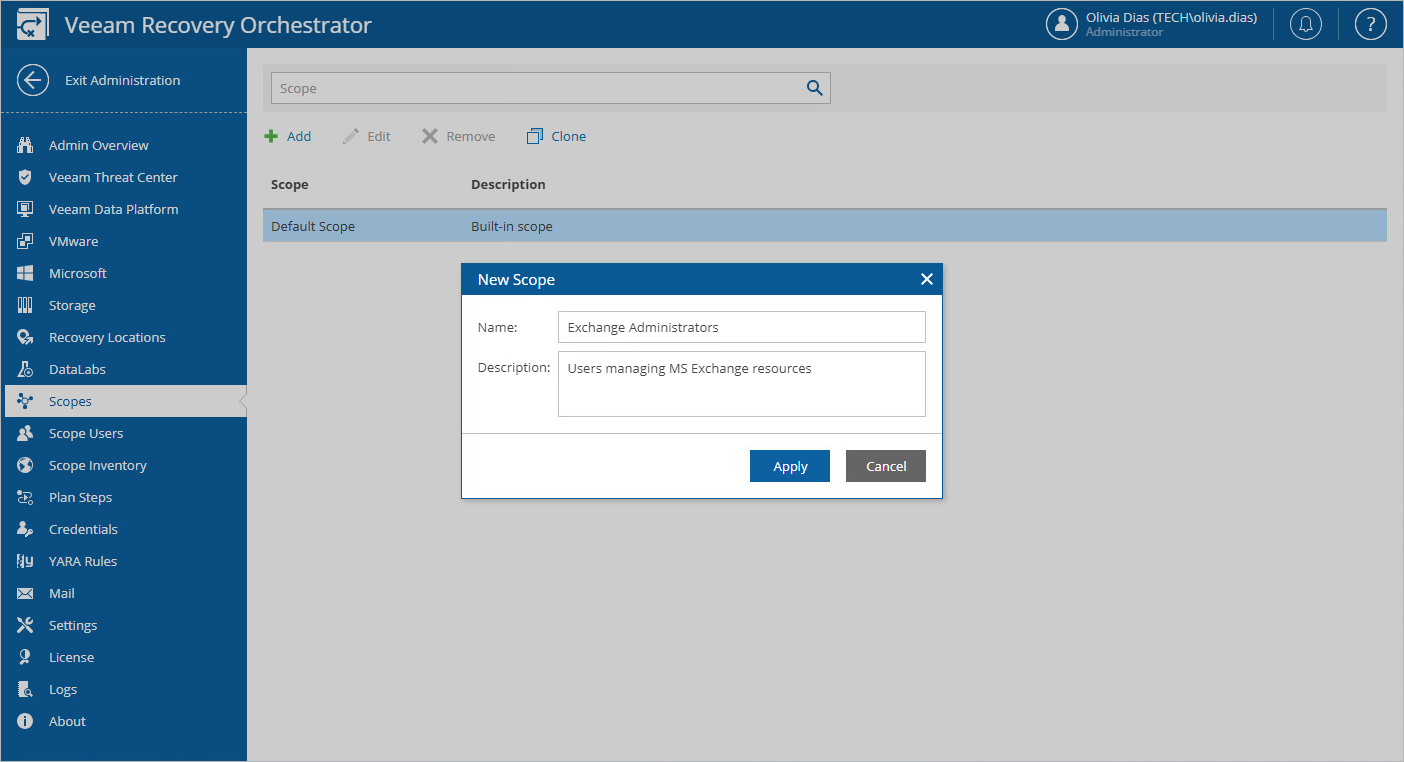Click Clone in the toolbar

tap(557, 136)
